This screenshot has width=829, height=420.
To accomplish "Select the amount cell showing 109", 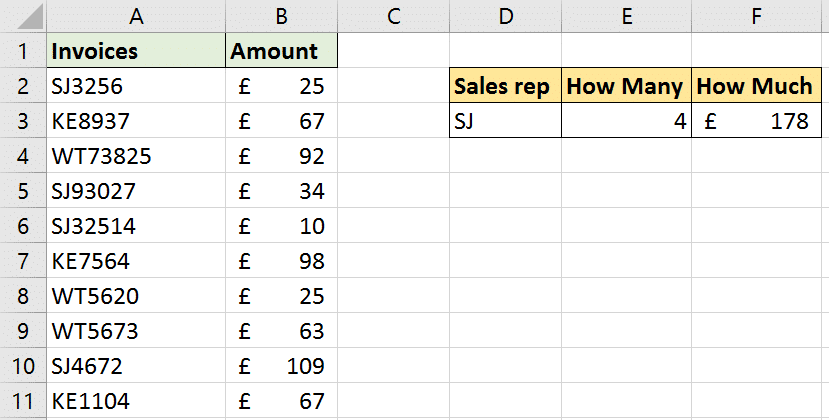I will tap(281, 366).
